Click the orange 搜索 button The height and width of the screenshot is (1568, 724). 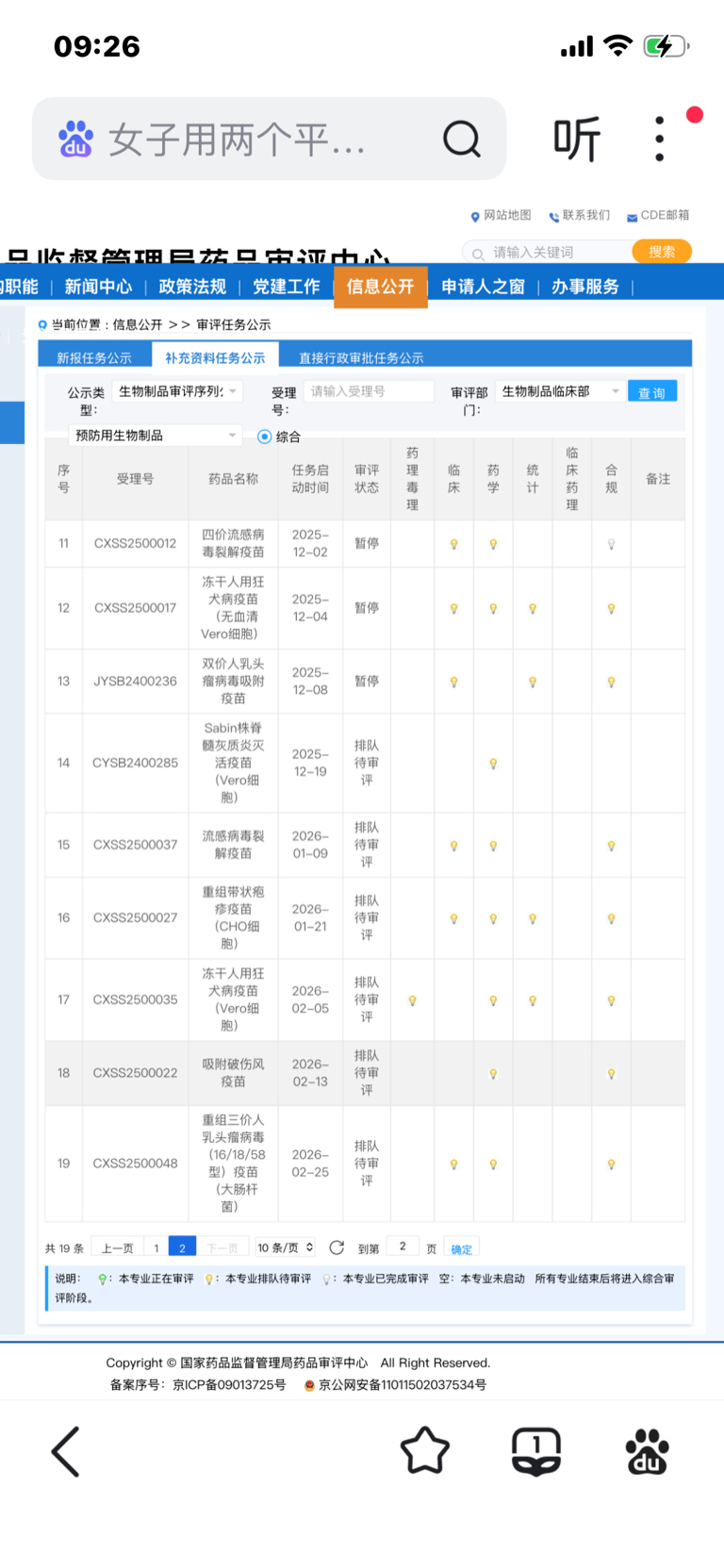point(662,252)
